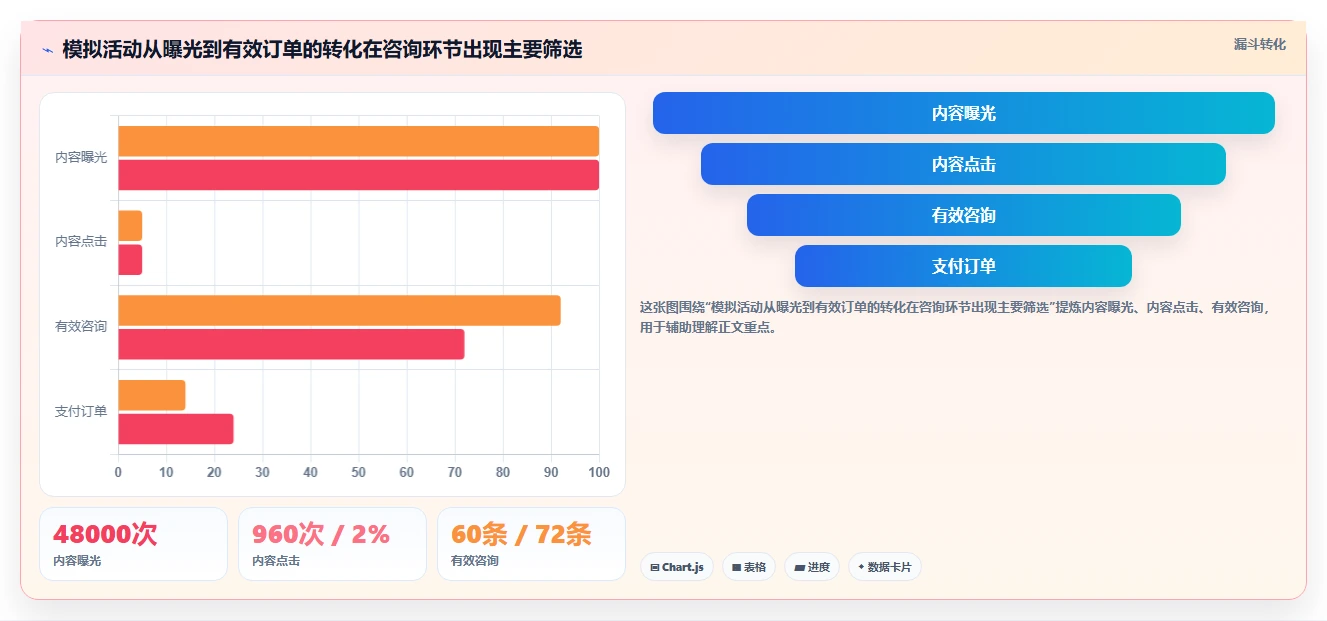Select the 支付订单 funnel stage bar
Viewport: 1327px width, 621px height.
(x=963, y=266)
